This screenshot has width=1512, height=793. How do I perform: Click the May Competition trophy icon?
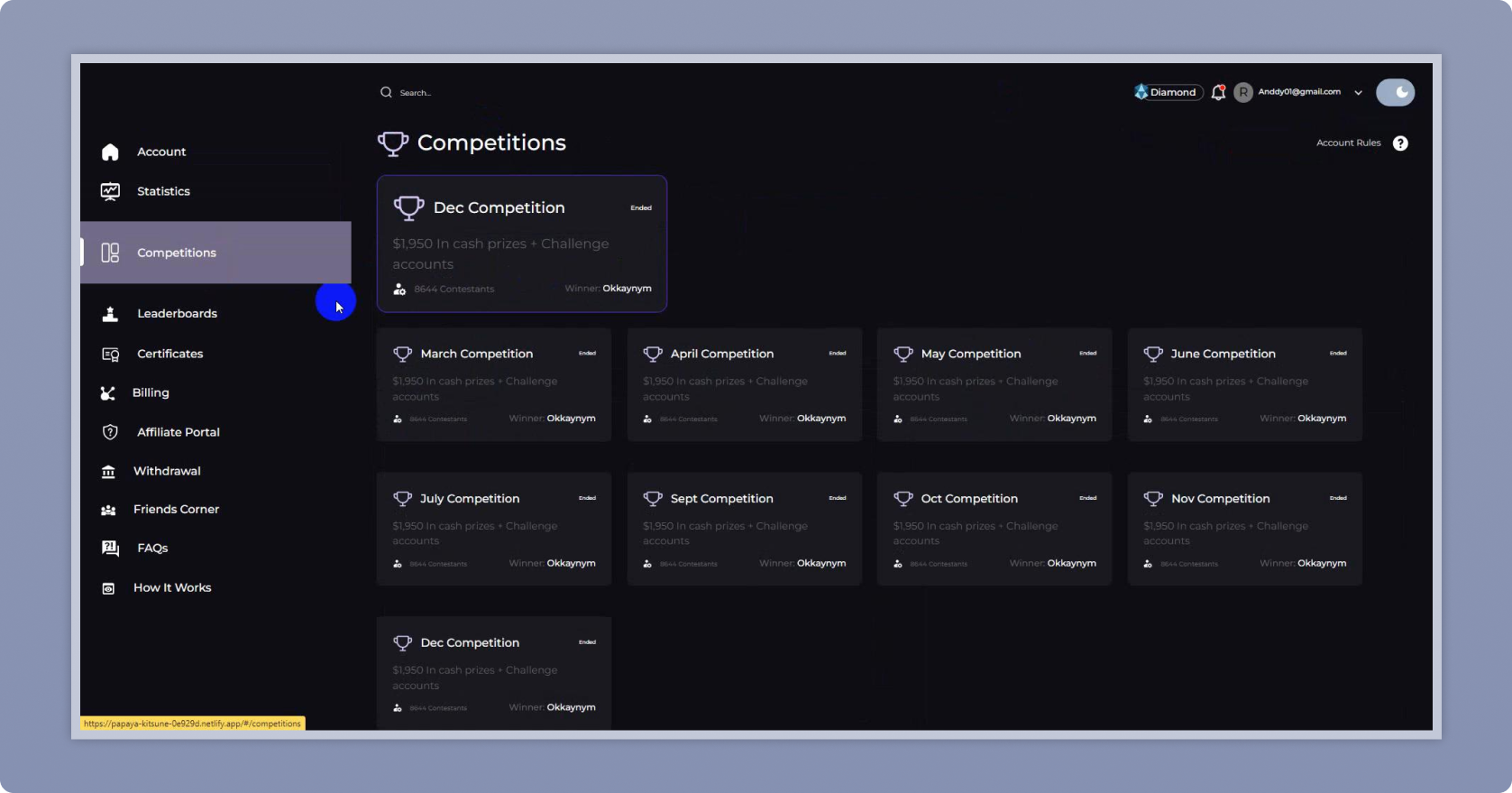[x=903, y=355]
